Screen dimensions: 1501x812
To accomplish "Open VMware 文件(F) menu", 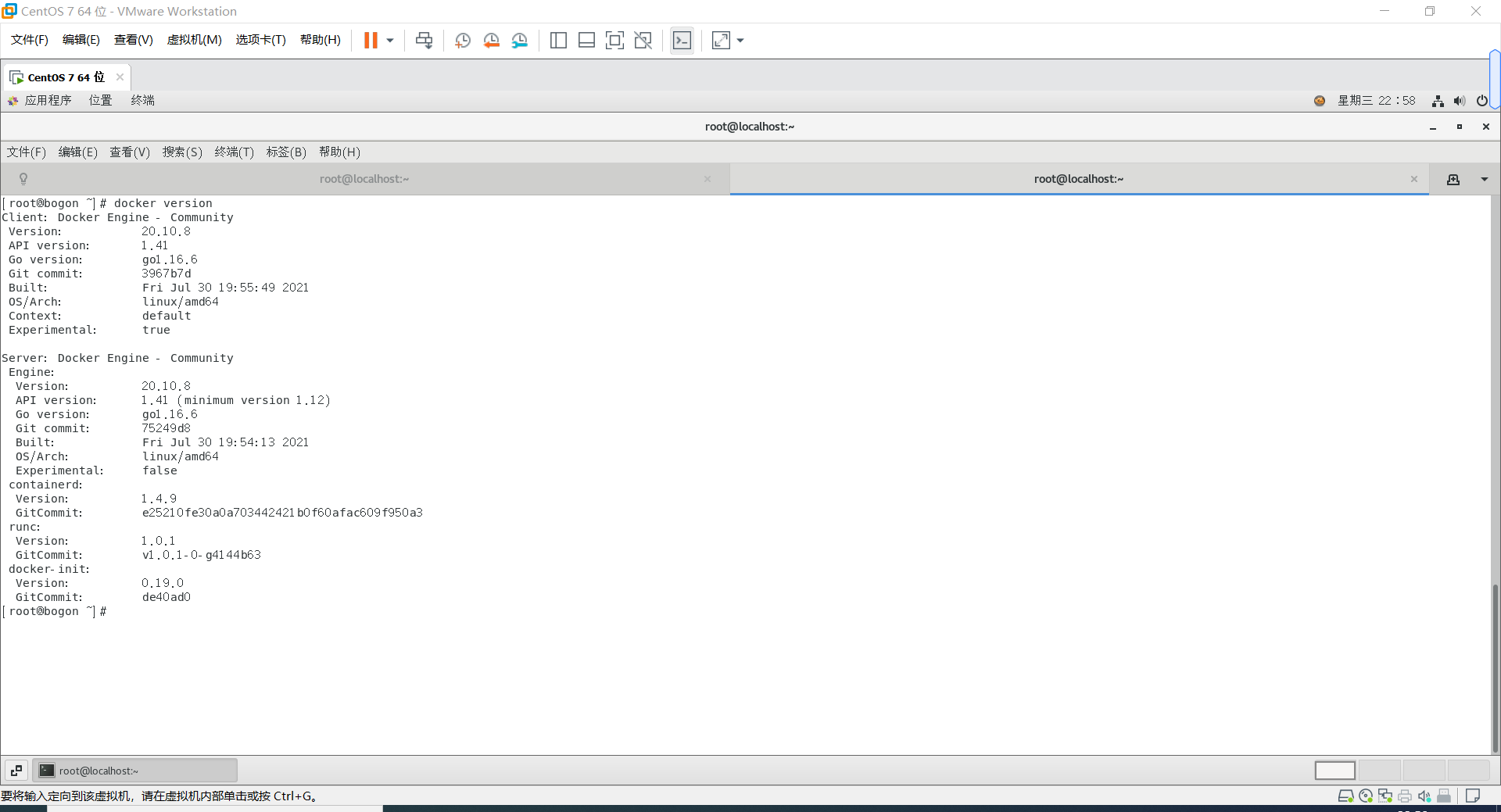I will (x=30, y=40).
